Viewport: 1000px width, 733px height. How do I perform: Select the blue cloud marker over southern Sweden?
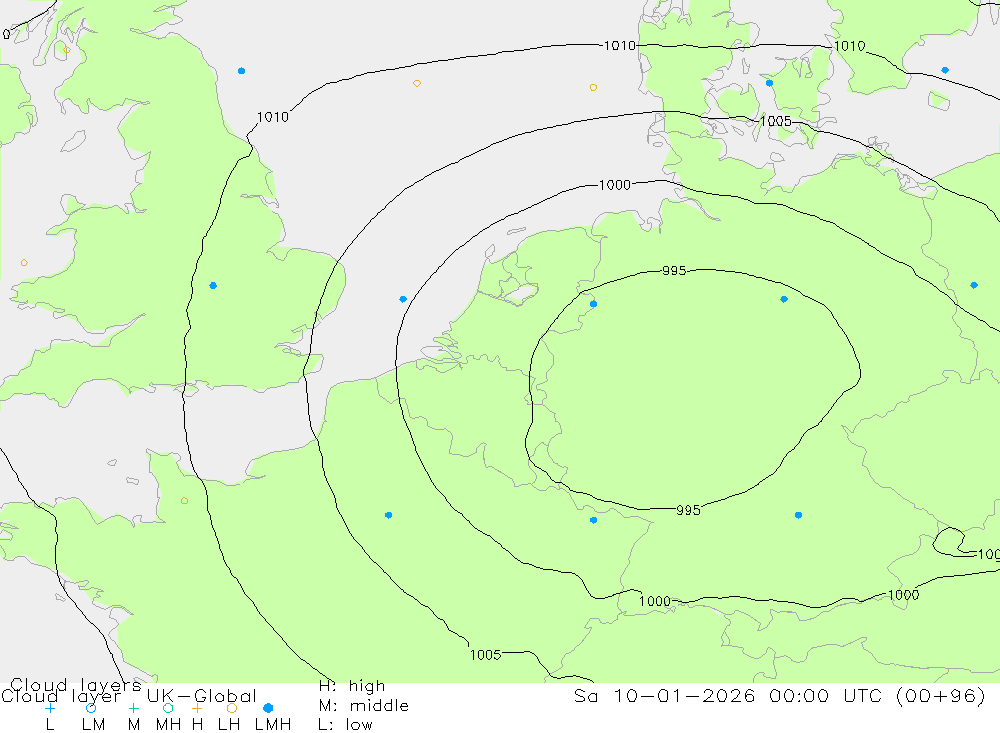coord(945,70)
